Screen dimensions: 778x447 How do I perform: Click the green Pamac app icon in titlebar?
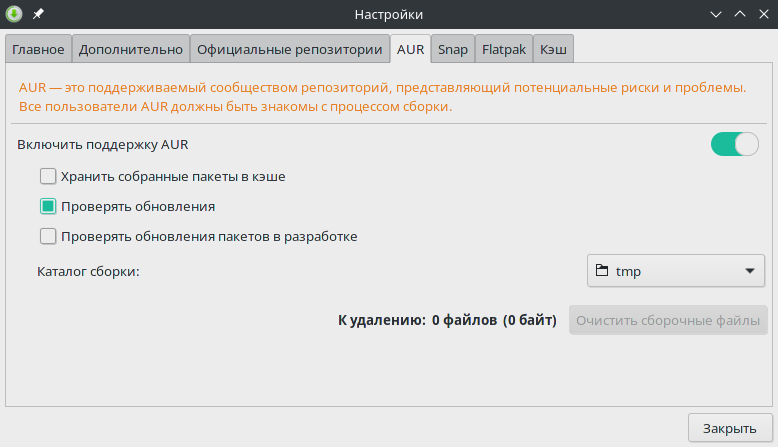tap(14, 14)
